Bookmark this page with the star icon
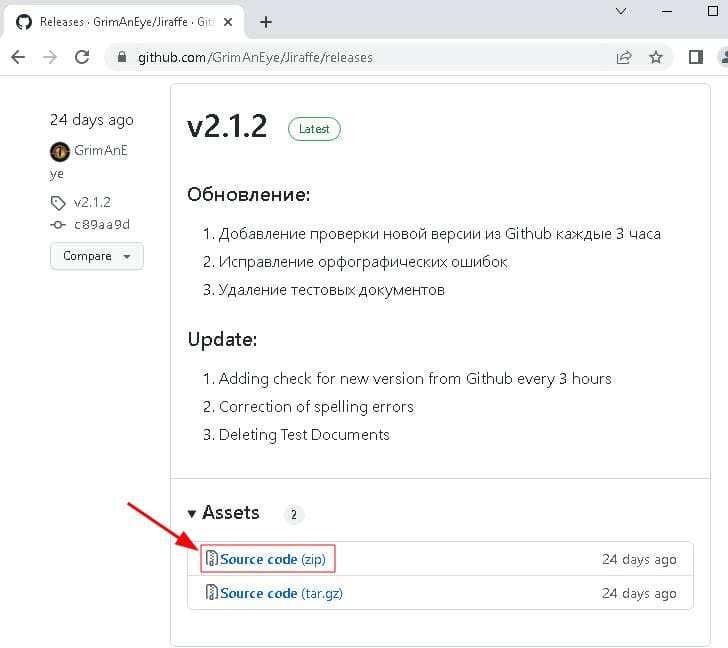Screen dimensions: 728x648 tap(656, 57)
